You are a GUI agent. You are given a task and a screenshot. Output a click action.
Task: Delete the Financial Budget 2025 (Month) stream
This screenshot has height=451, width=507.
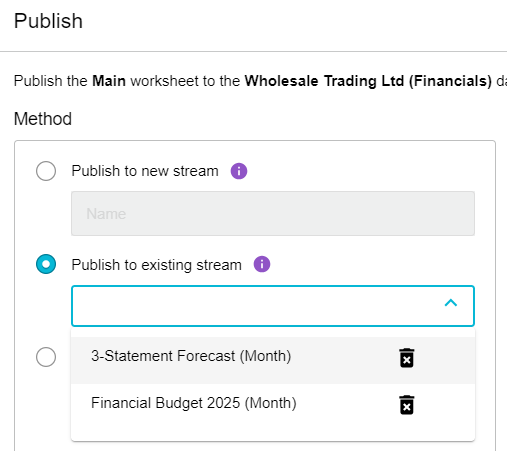pyautogui.click(x=407, y=405)
